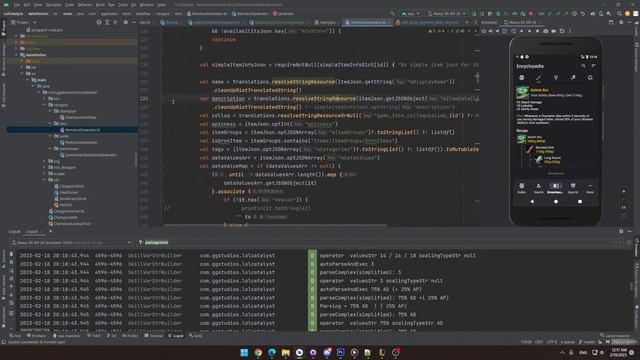Open emulator toolbar more options (three dots)
The image size is (640, 360).
[x=570, y=31]
